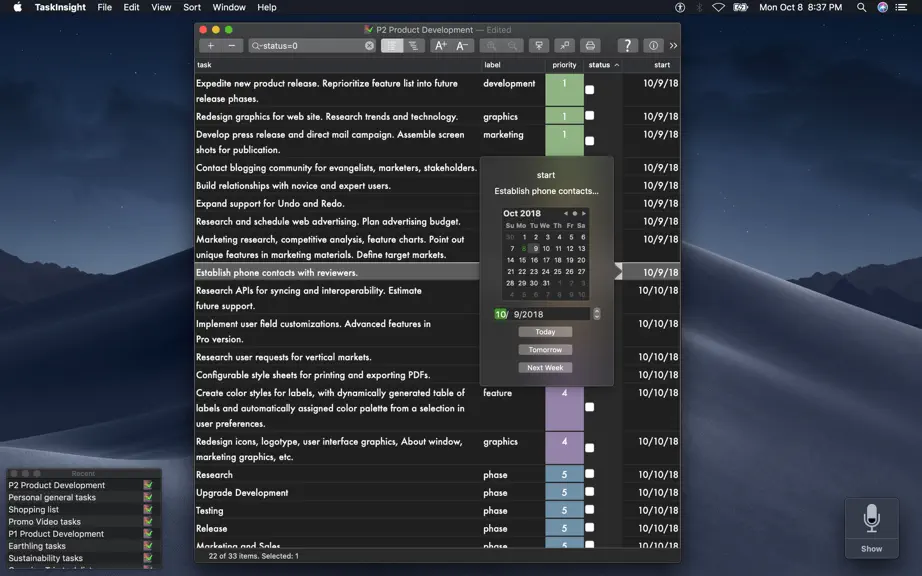922x576 pixels.
Task: Click the presentation screen toolbar icon
Action: point(539,46)
